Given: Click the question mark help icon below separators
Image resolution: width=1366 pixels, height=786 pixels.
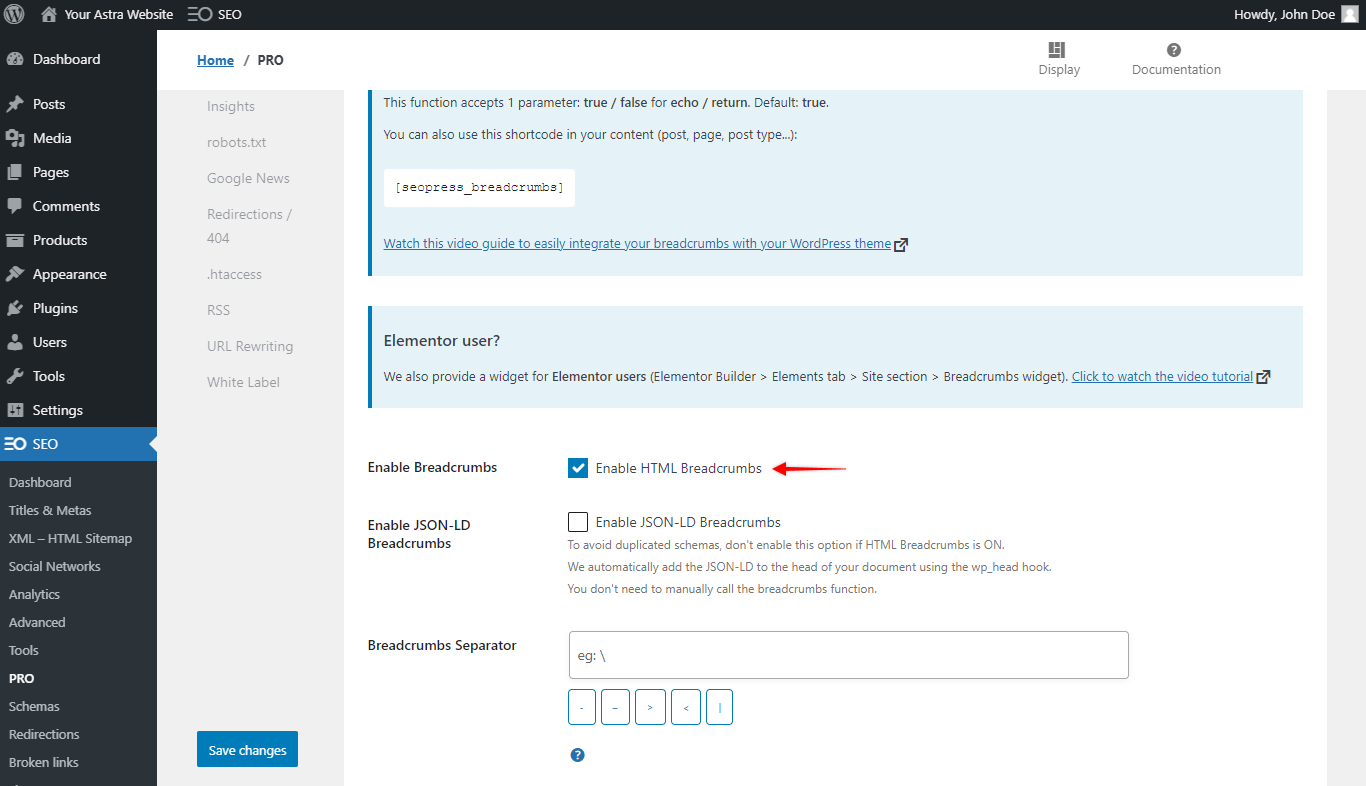Looking at the screenshot, I should tap(578, 754).
